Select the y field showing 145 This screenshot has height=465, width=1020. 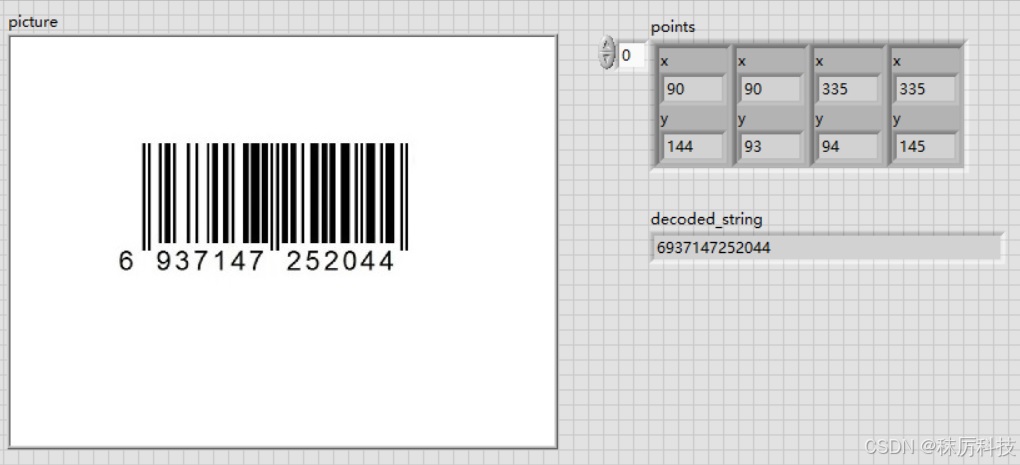coord(925,146)
